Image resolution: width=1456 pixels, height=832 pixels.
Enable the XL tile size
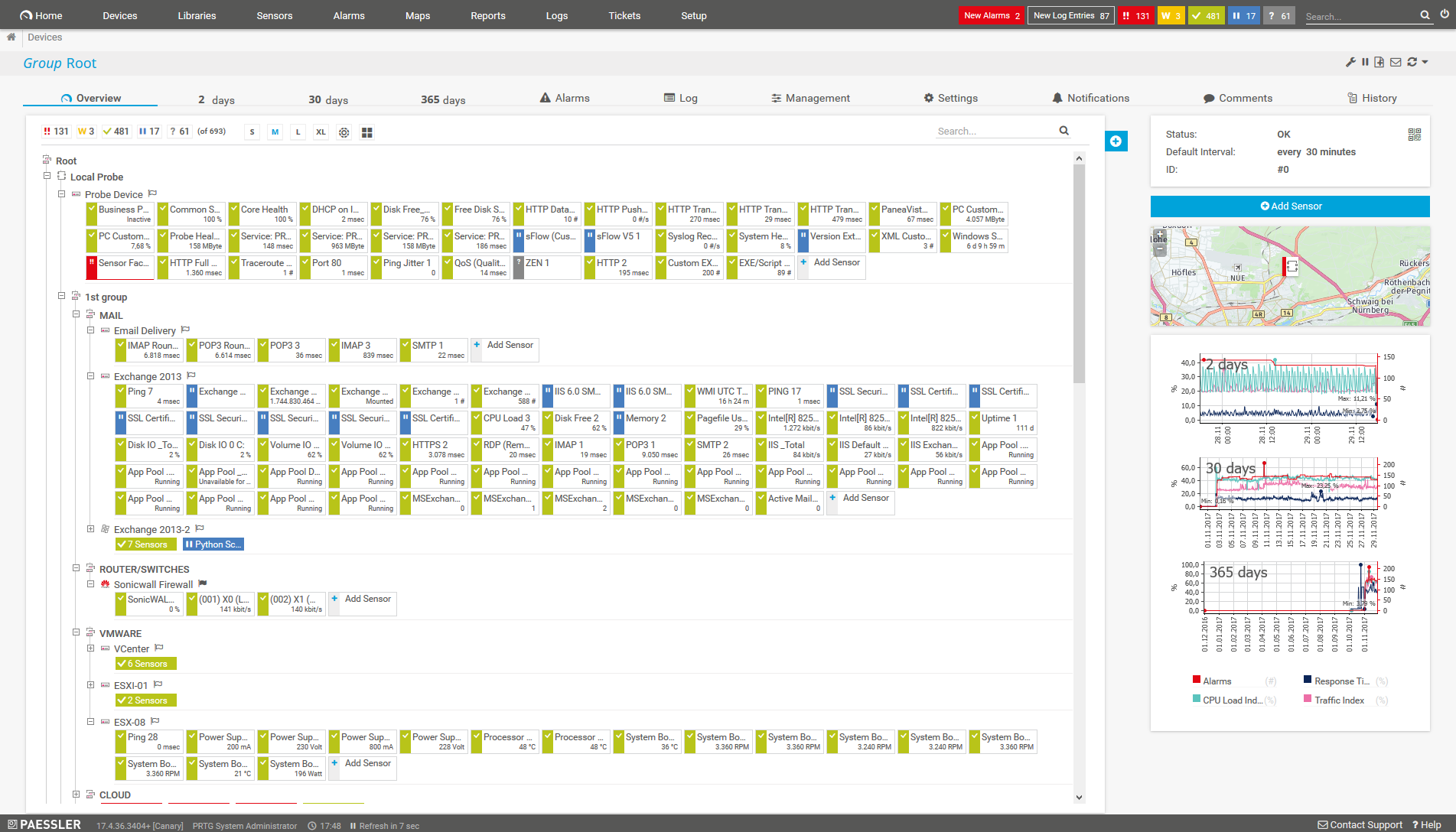tap(321, 132)
